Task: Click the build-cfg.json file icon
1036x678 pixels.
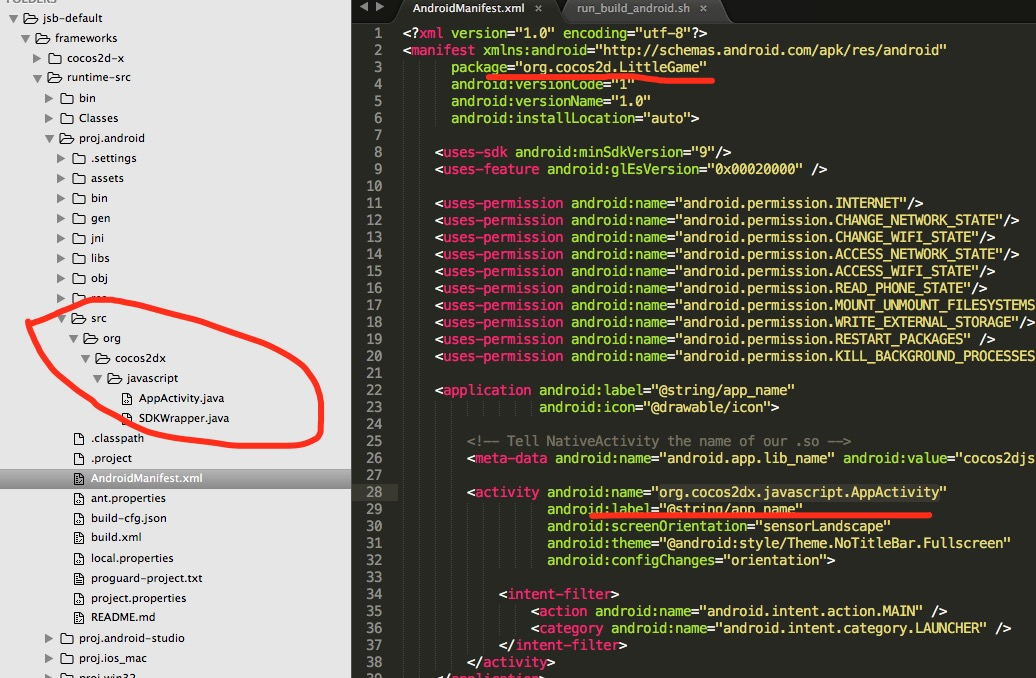Action: click(x=79, y=519)
